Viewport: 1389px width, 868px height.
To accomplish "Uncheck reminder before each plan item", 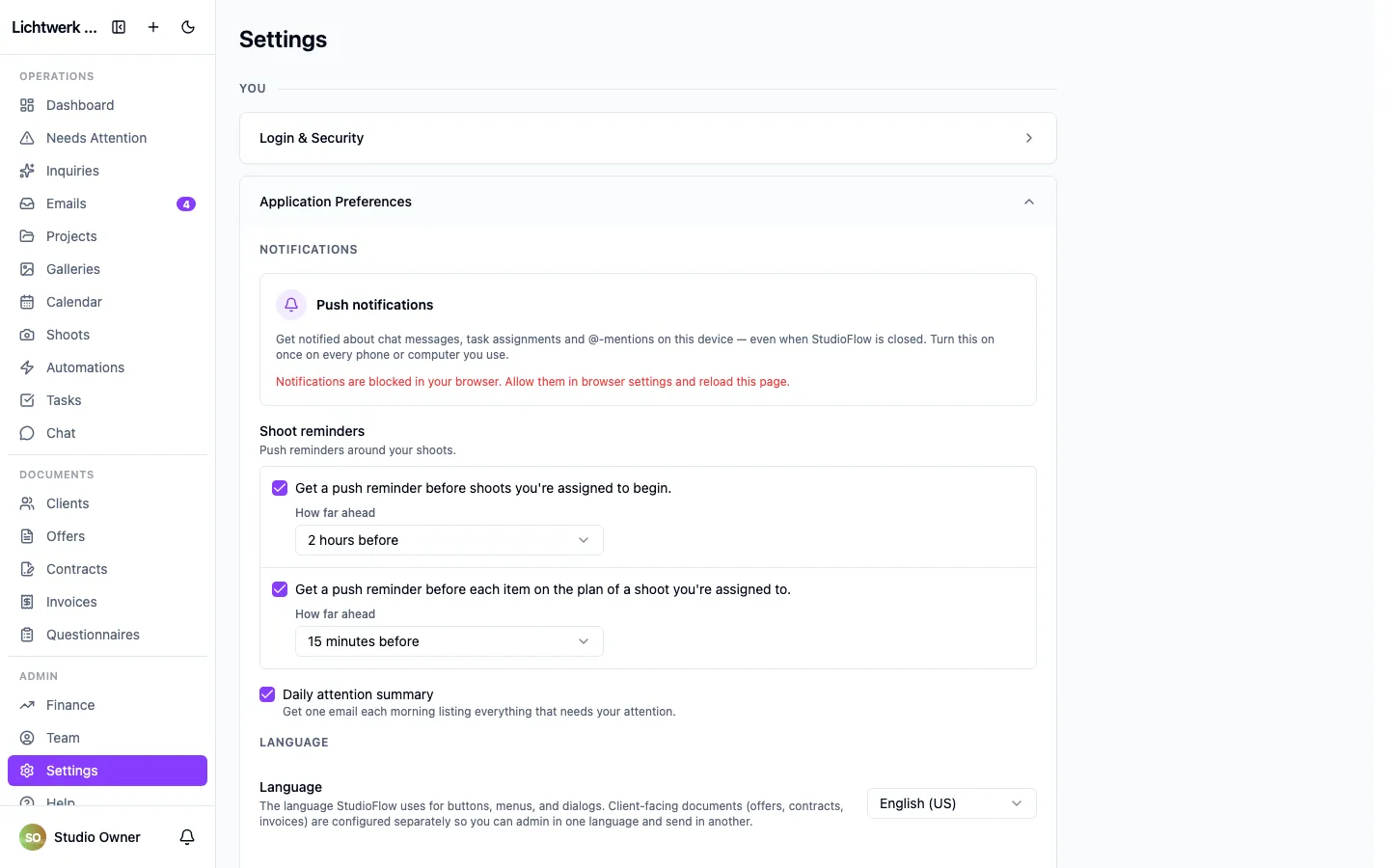I will click(x=280, y=589).
